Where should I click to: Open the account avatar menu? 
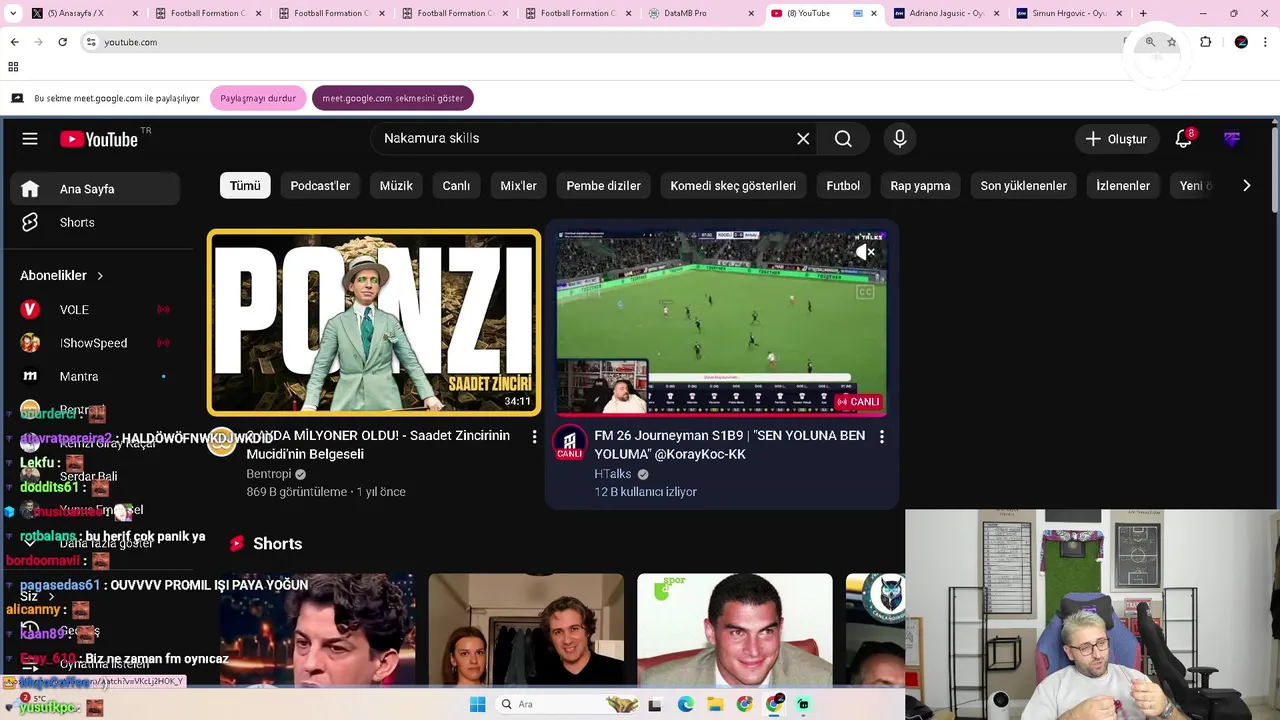pos(1232,139)
